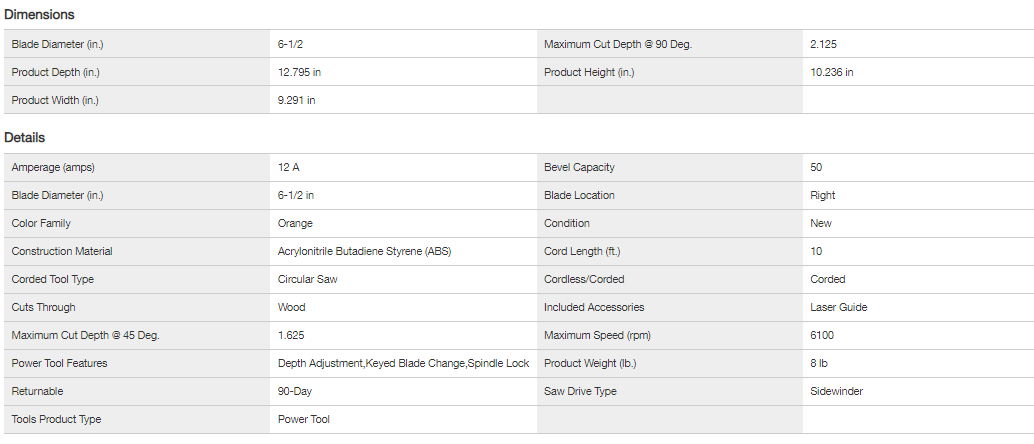Click the 12.795 in value
1034x444 pixels.
(x=299, y=72)
